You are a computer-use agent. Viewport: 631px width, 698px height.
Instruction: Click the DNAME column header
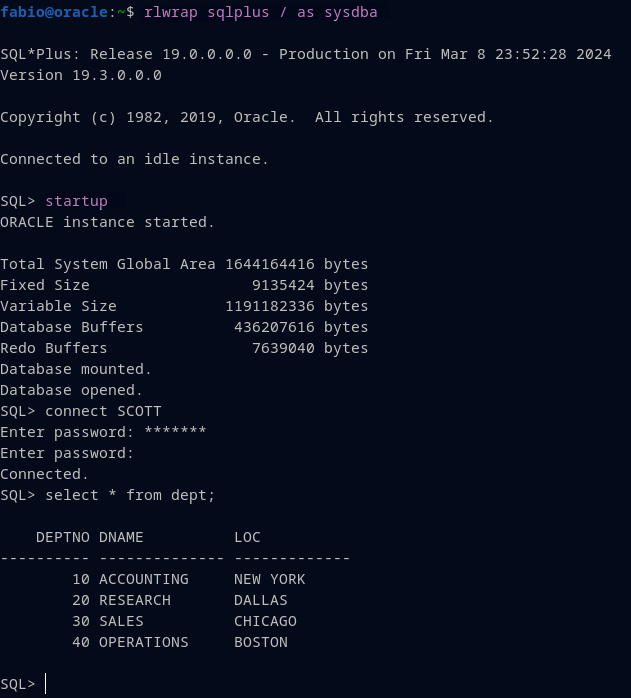121,537
